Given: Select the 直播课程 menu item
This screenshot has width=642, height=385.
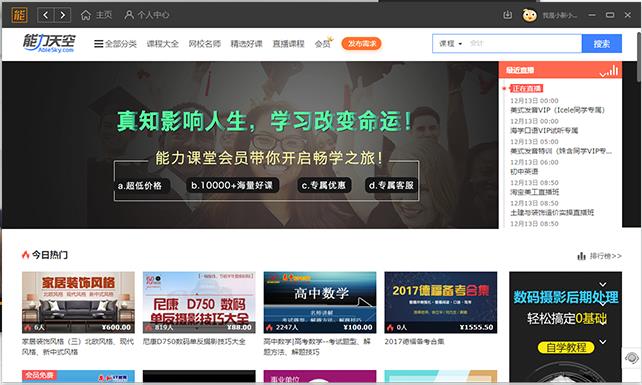Looking at the screenshot, I should pyautogui.click(x=288, y=43).
